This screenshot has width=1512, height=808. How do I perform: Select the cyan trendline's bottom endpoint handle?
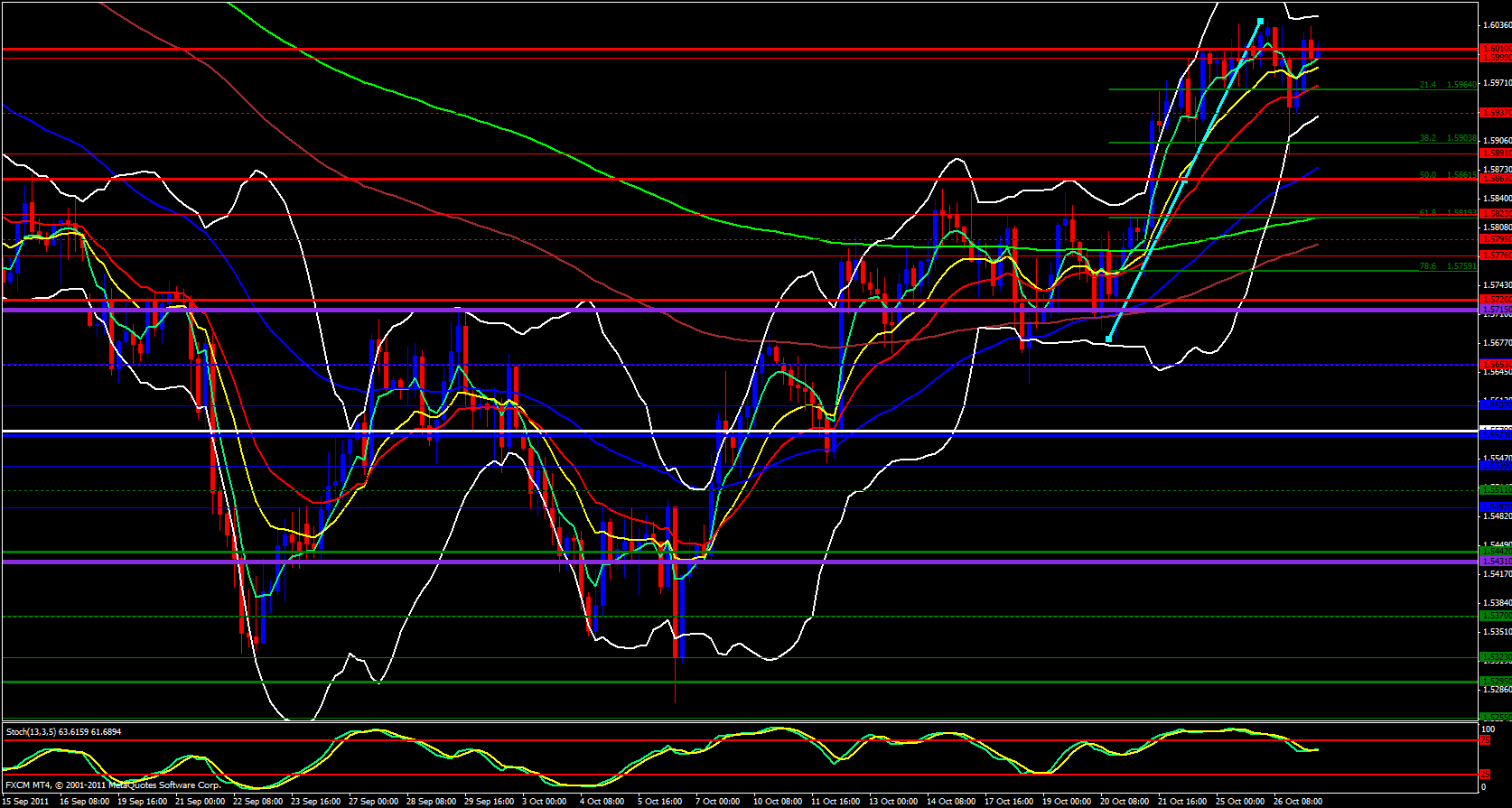pos(1109,339)
